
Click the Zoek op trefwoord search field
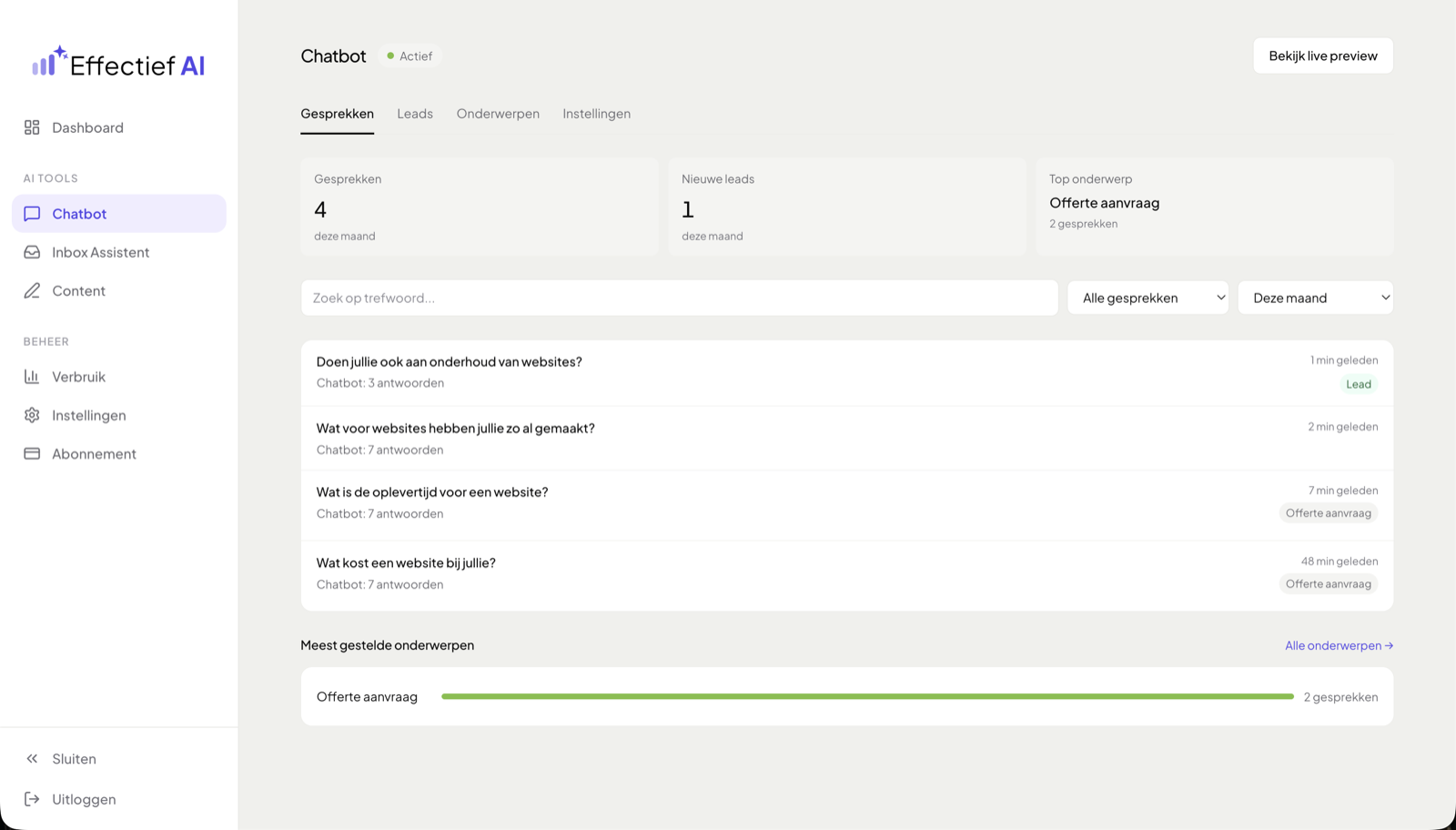(x=680, y=298)
